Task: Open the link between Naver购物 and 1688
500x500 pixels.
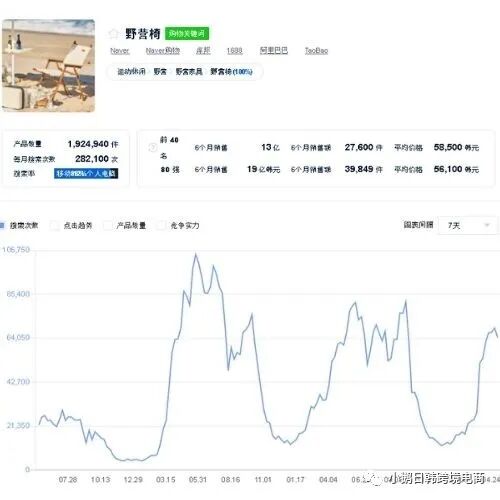Action: point(203,51)
